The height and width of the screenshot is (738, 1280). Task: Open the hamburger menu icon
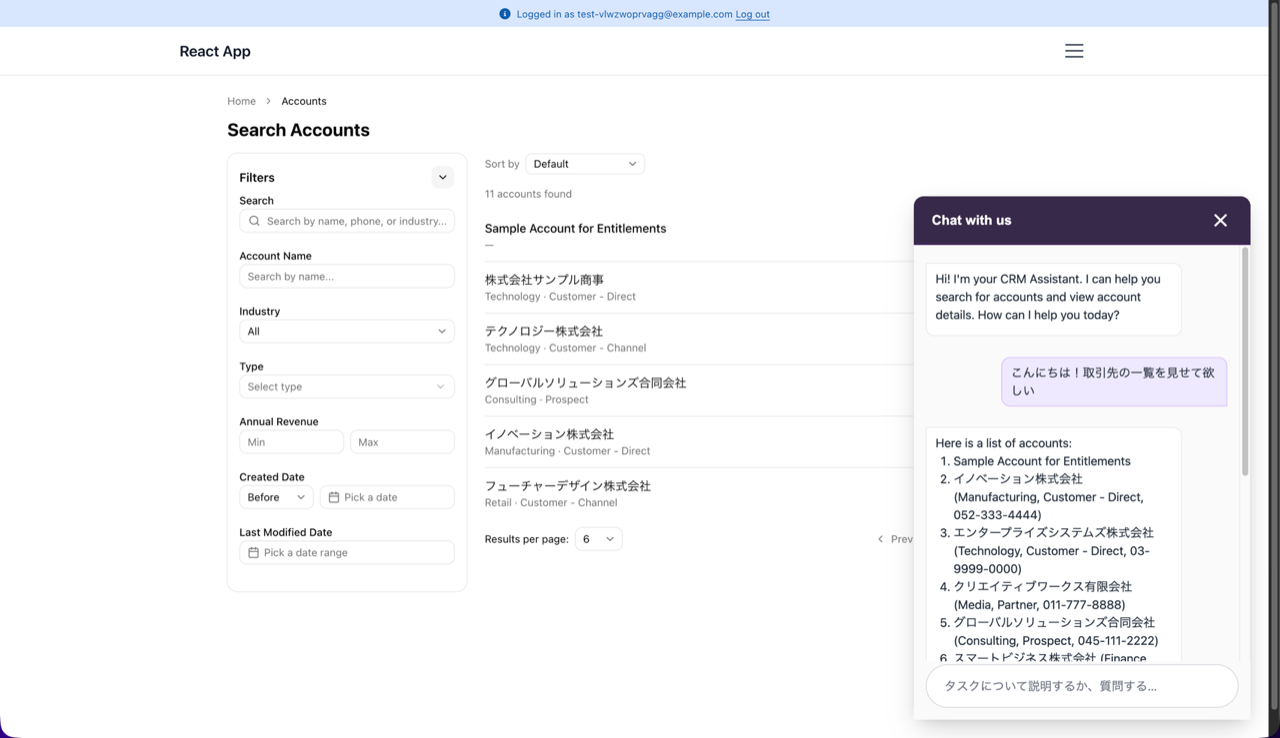1073,51
